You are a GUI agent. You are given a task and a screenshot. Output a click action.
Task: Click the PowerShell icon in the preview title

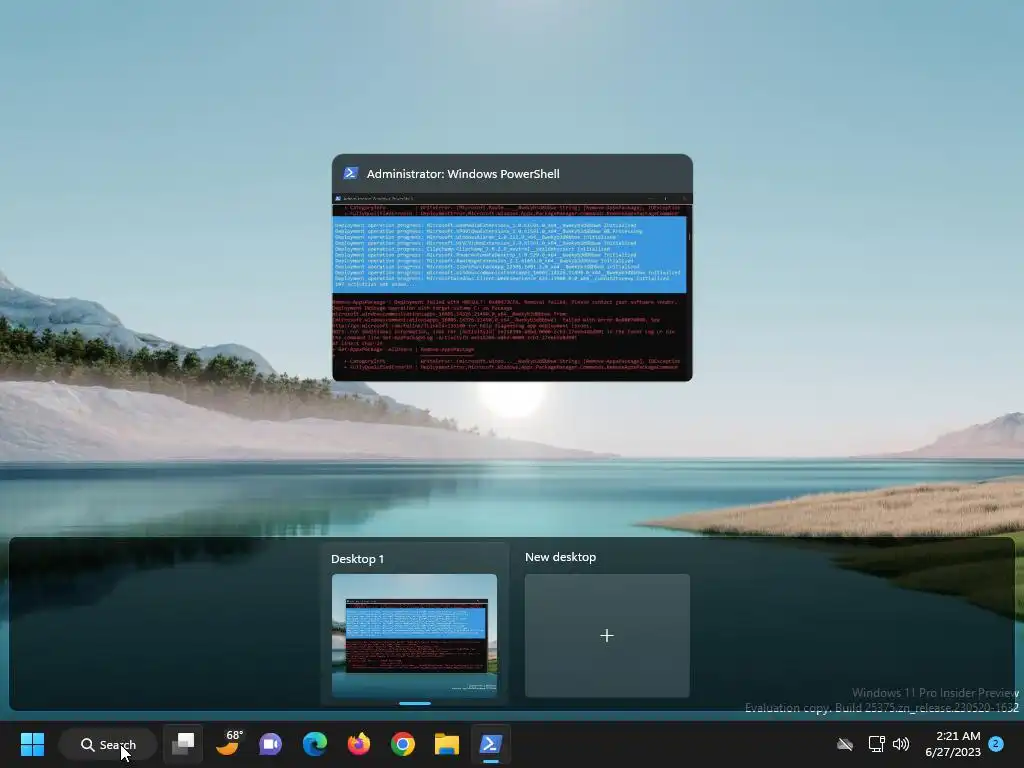pos(351,173)
